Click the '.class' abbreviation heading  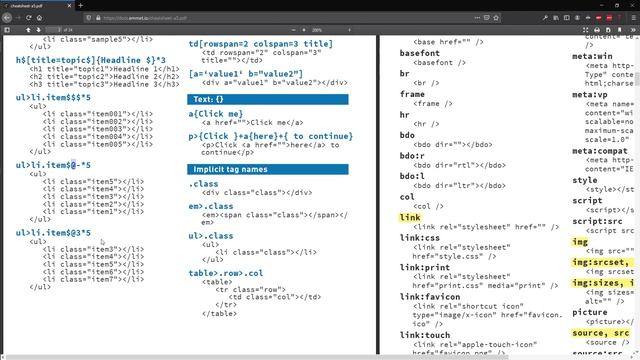tap(203, 184)
